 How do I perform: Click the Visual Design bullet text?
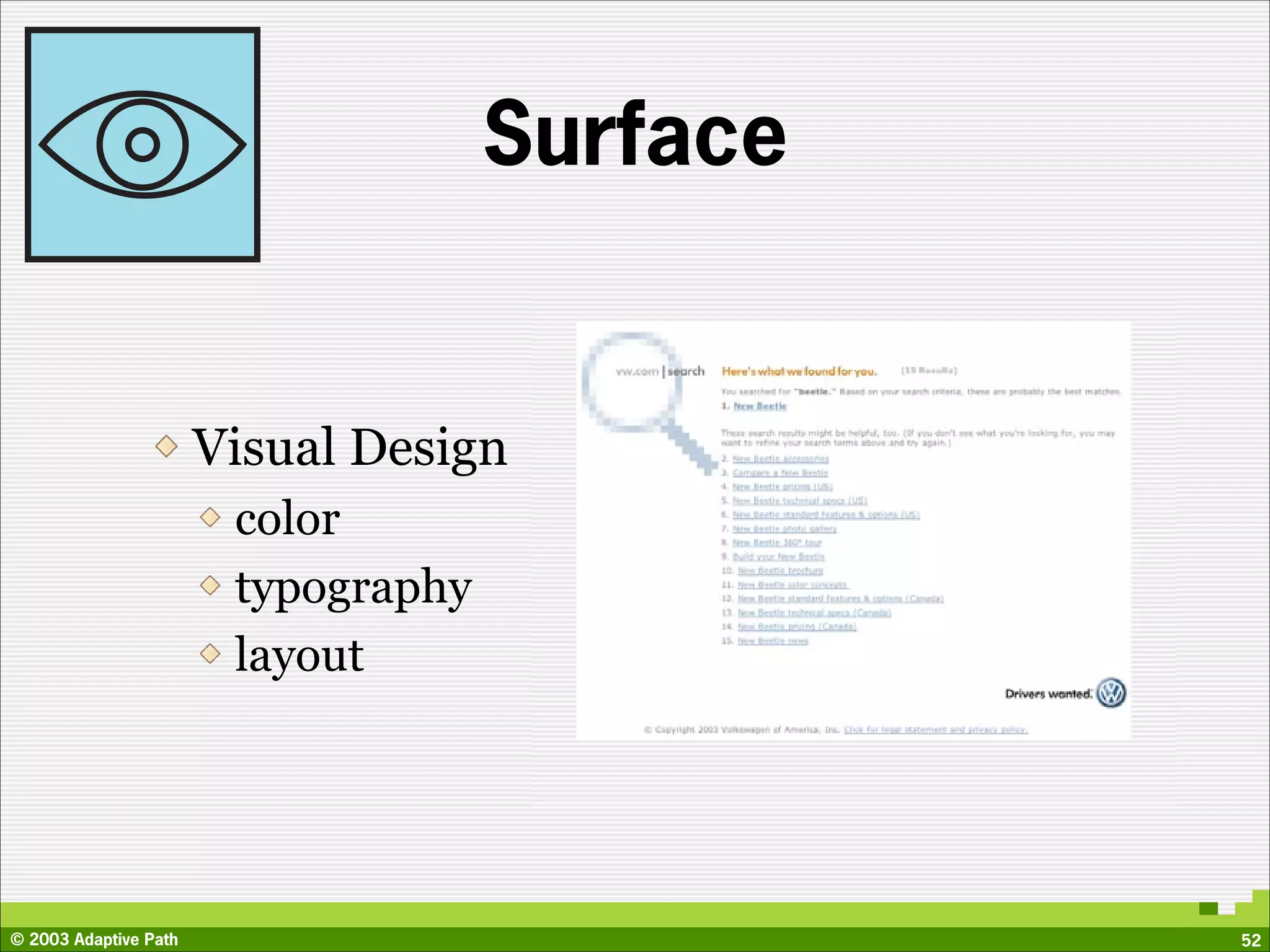tap(349, 447)
